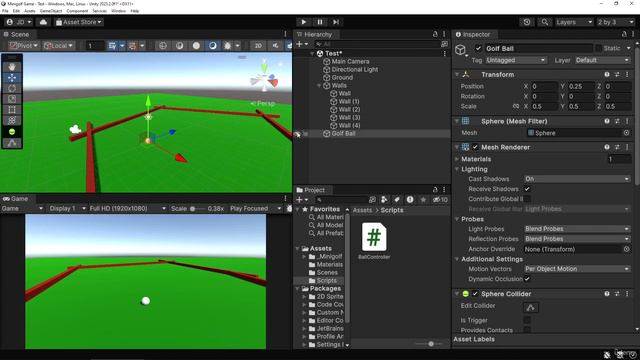The height and width of the screenshot is (360, 640).
Task: Switch to the Game tab
Action: [x=16, y=199]
